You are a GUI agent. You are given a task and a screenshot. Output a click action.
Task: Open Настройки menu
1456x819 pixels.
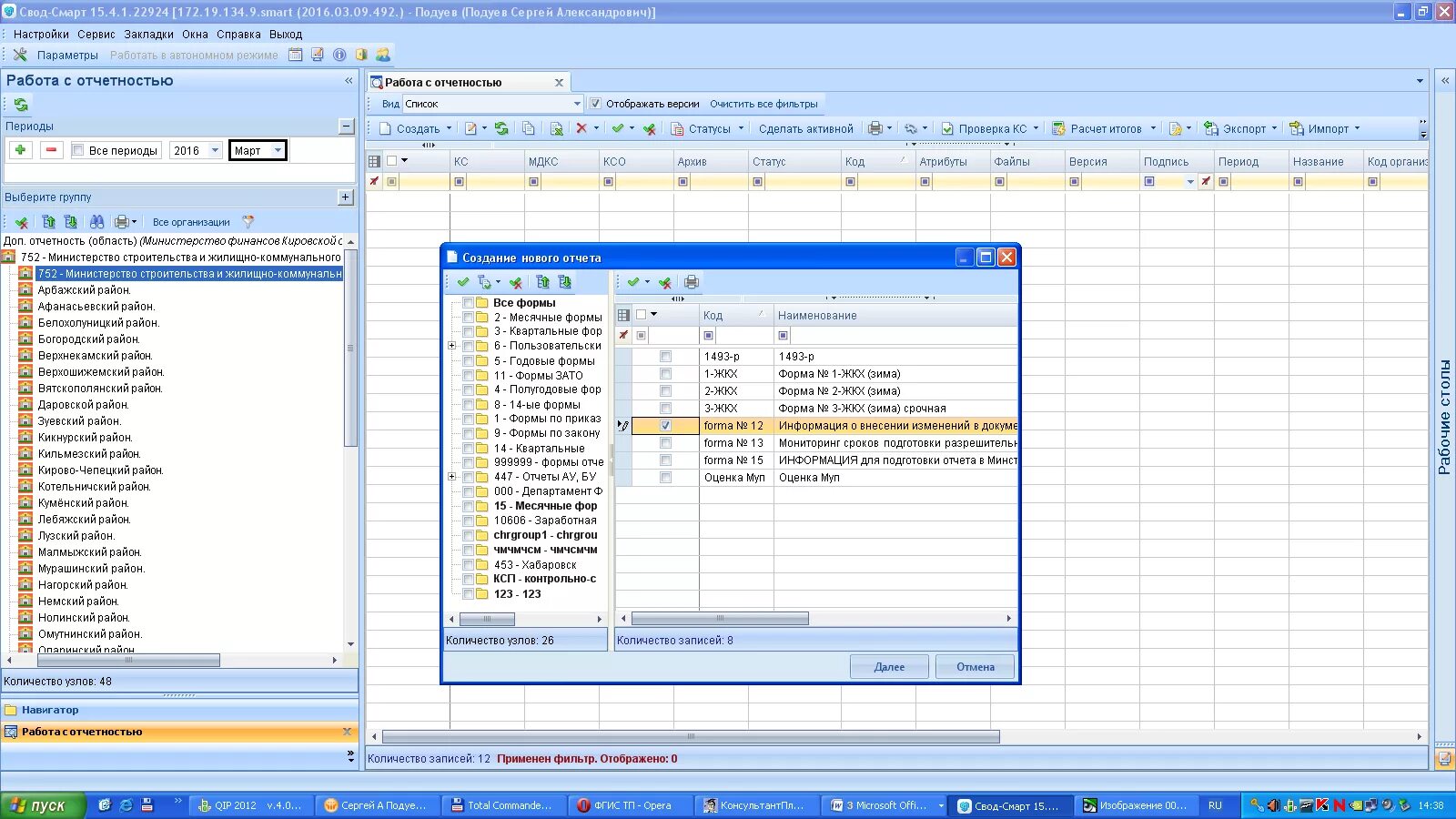(x=41, y=35)
